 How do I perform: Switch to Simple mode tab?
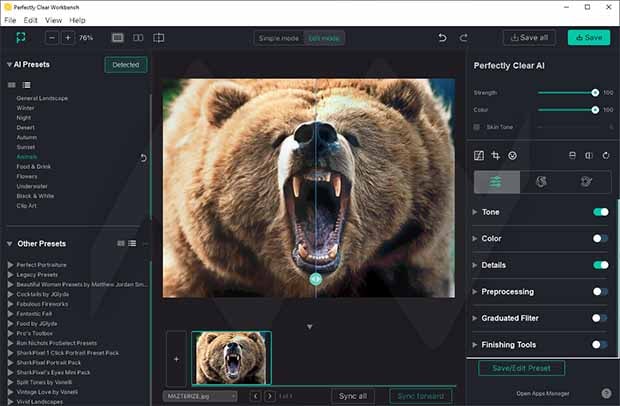[x=279, y=38]
